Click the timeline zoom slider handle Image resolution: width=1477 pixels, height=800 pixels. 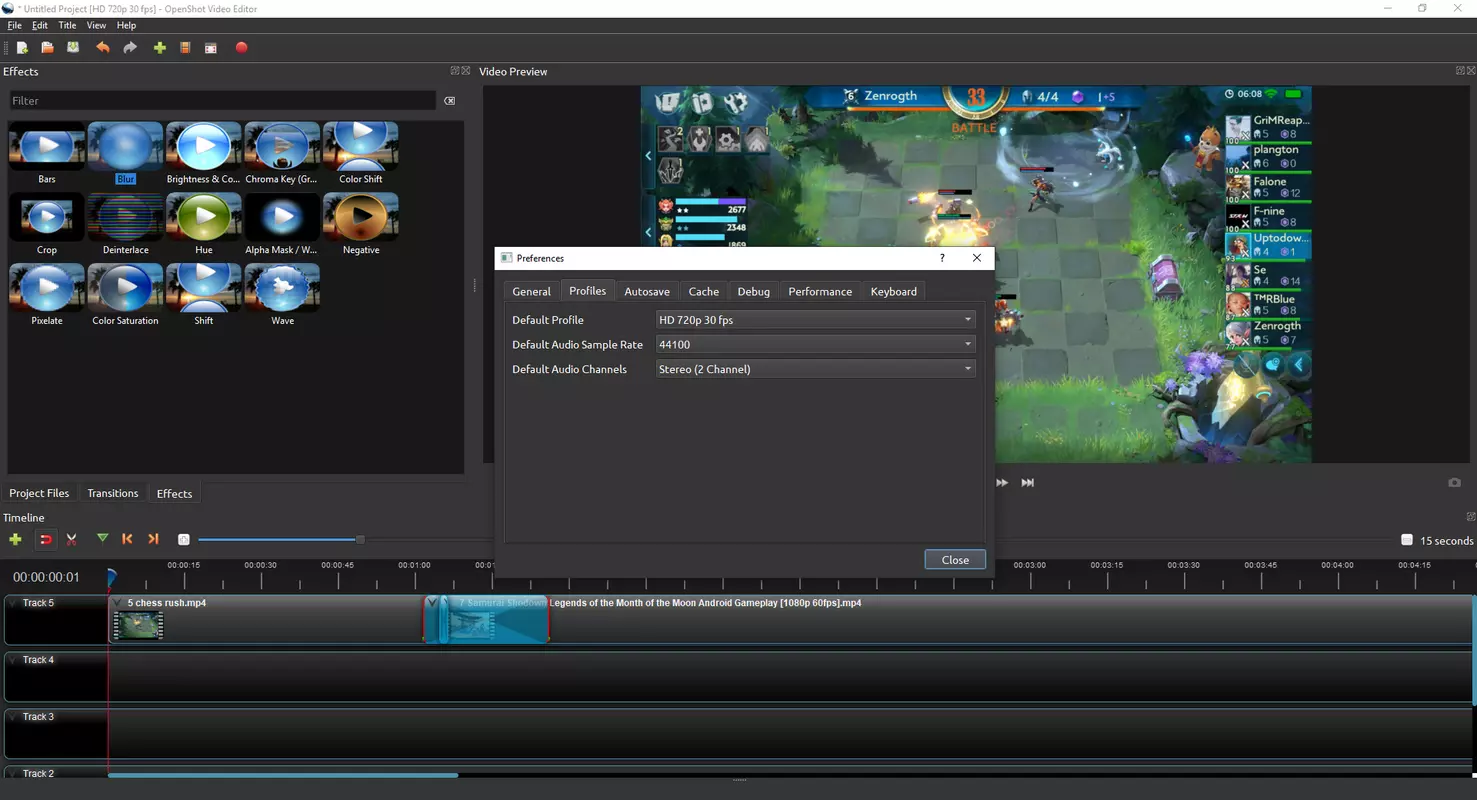tap(360, 540)
